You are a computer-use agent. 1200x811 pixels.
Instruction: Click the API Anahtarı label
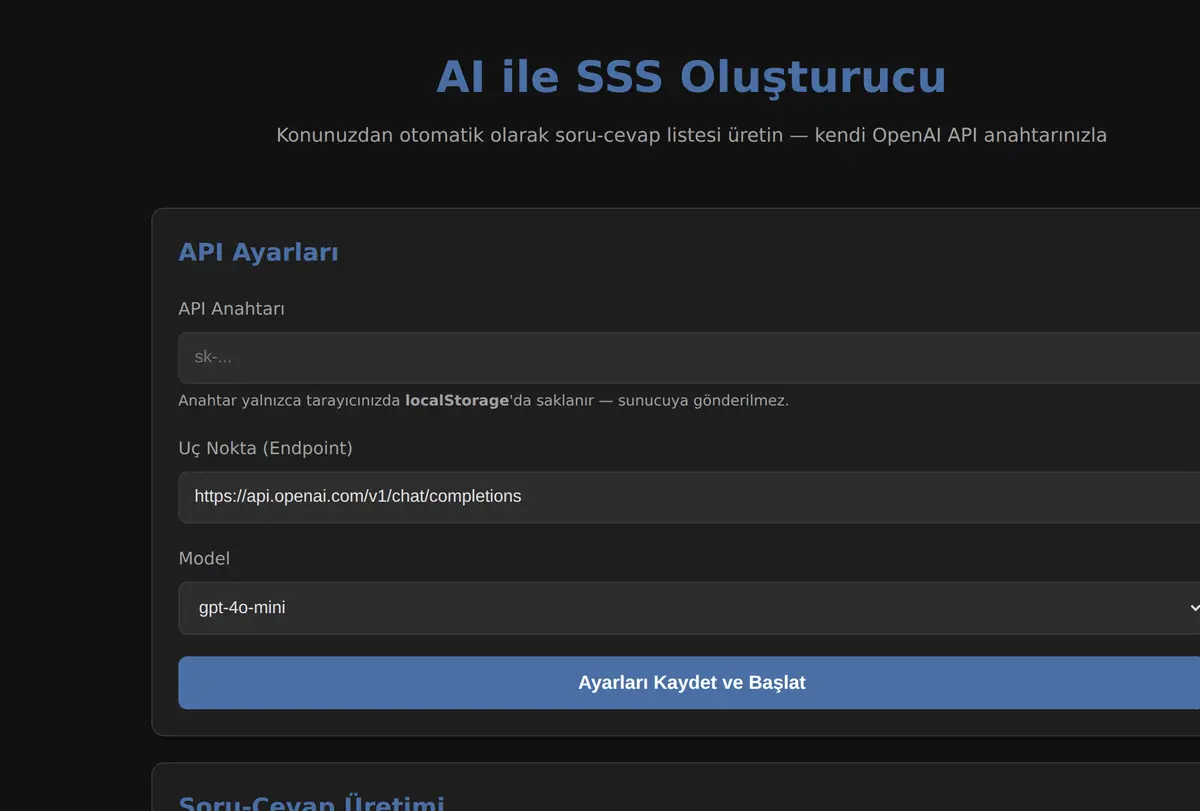tap(231, 309)
